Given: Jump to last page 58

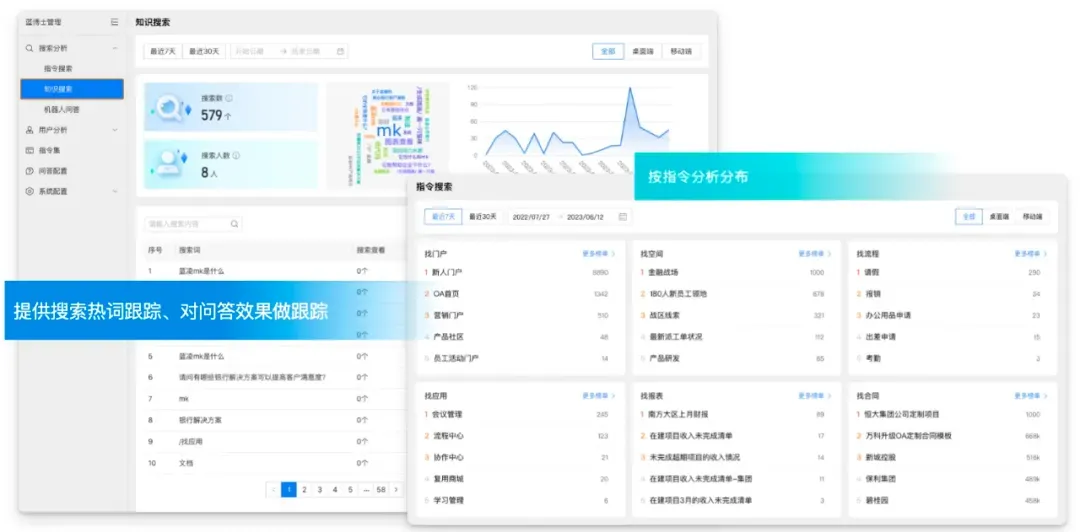Looking at the screenshot, I should [381, 490].
